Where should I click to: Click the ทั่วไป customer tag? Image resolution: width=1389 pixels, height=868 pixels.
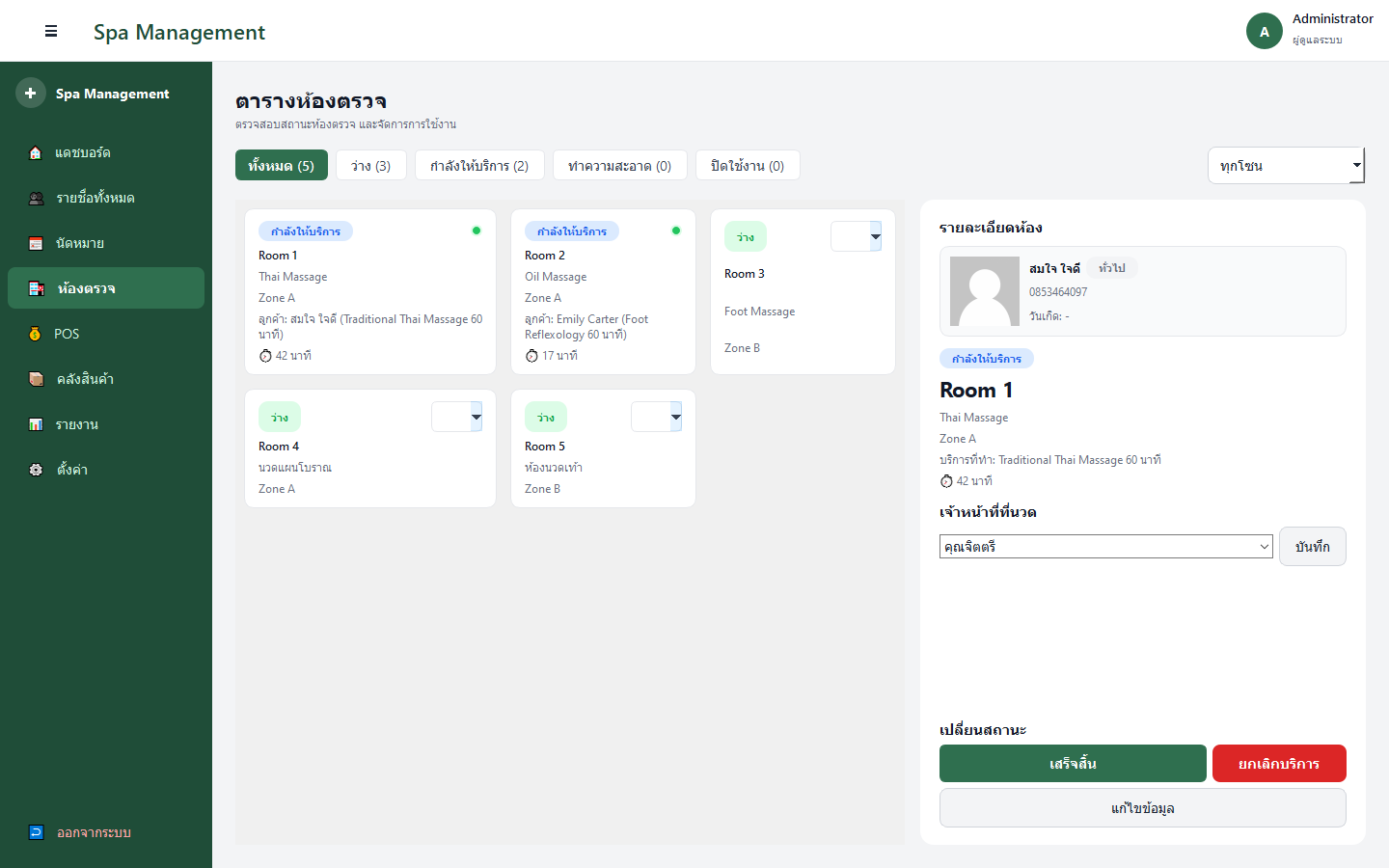(x=1112, y=268)
